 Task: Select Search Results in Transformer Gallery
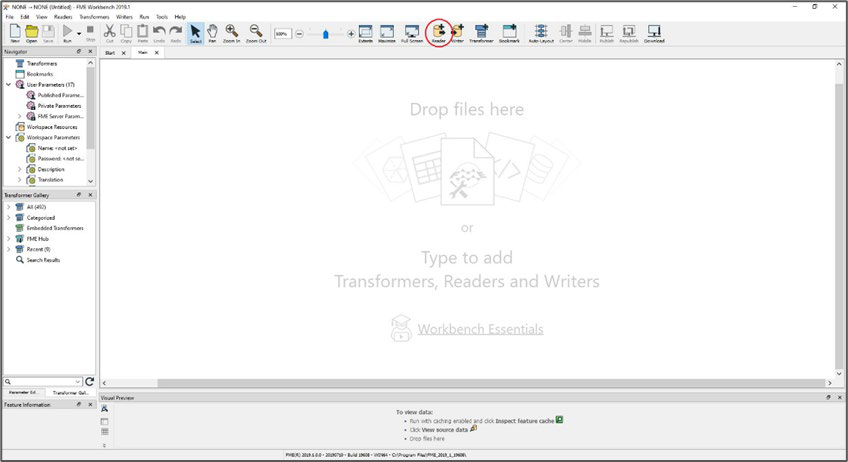43,260
